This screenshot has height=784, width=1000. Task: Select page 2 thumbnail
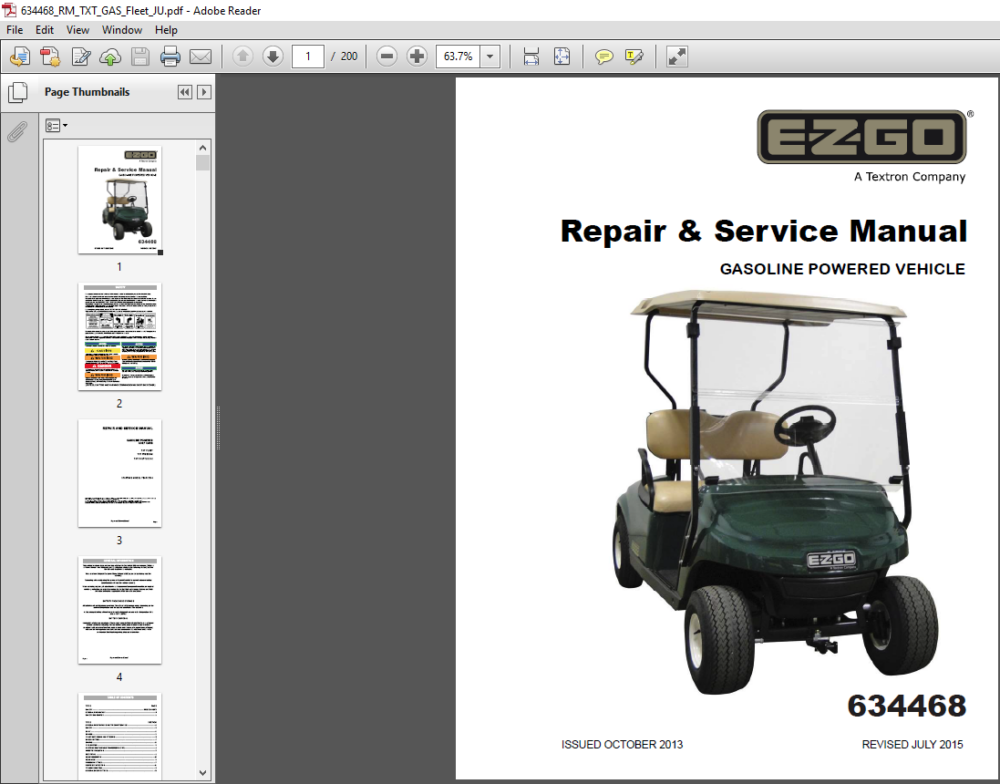[x=119, y=337]
